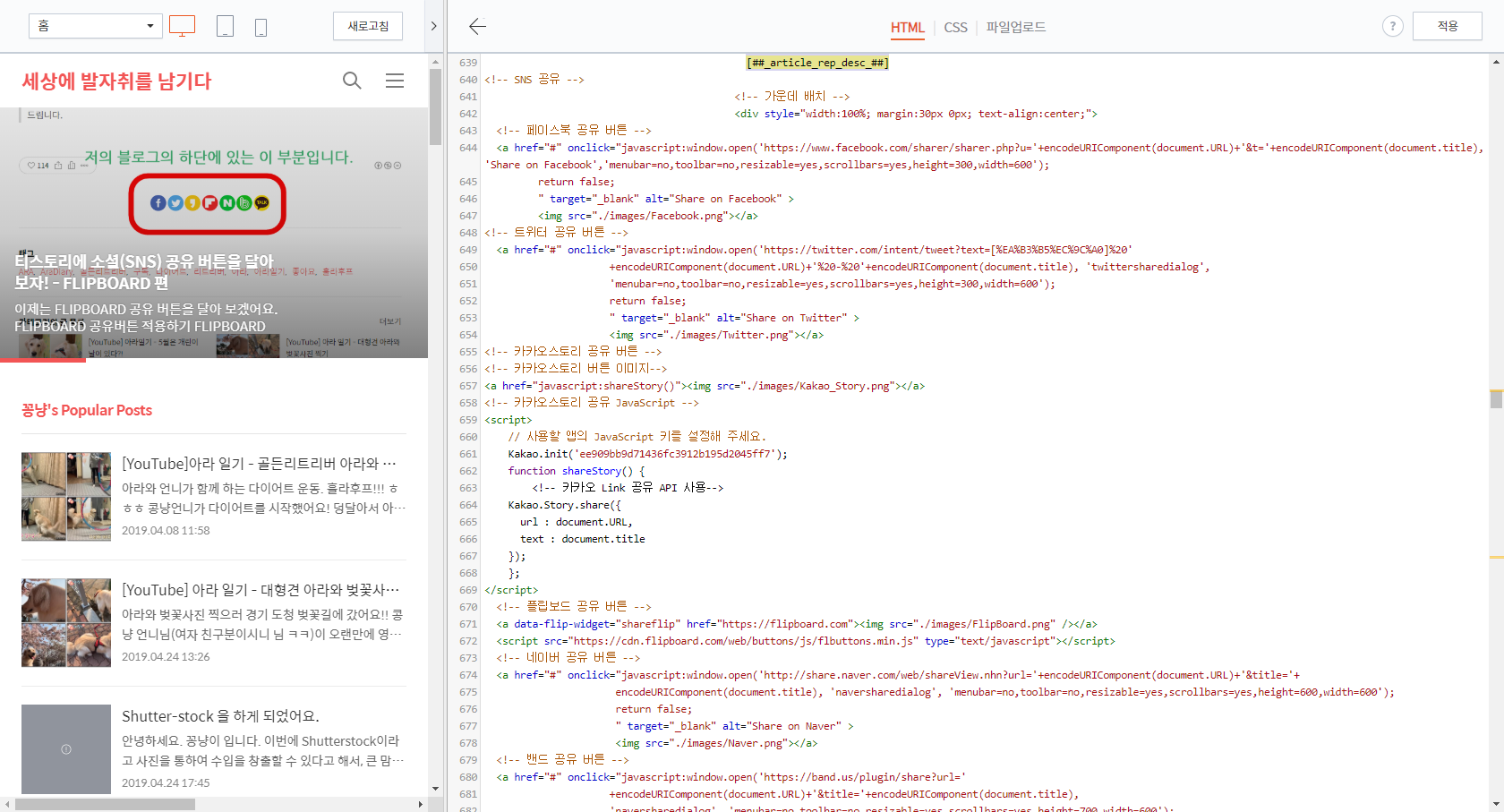Click the 꽁냥's Popular Posts heading
1504x812 pixels.
87,410
